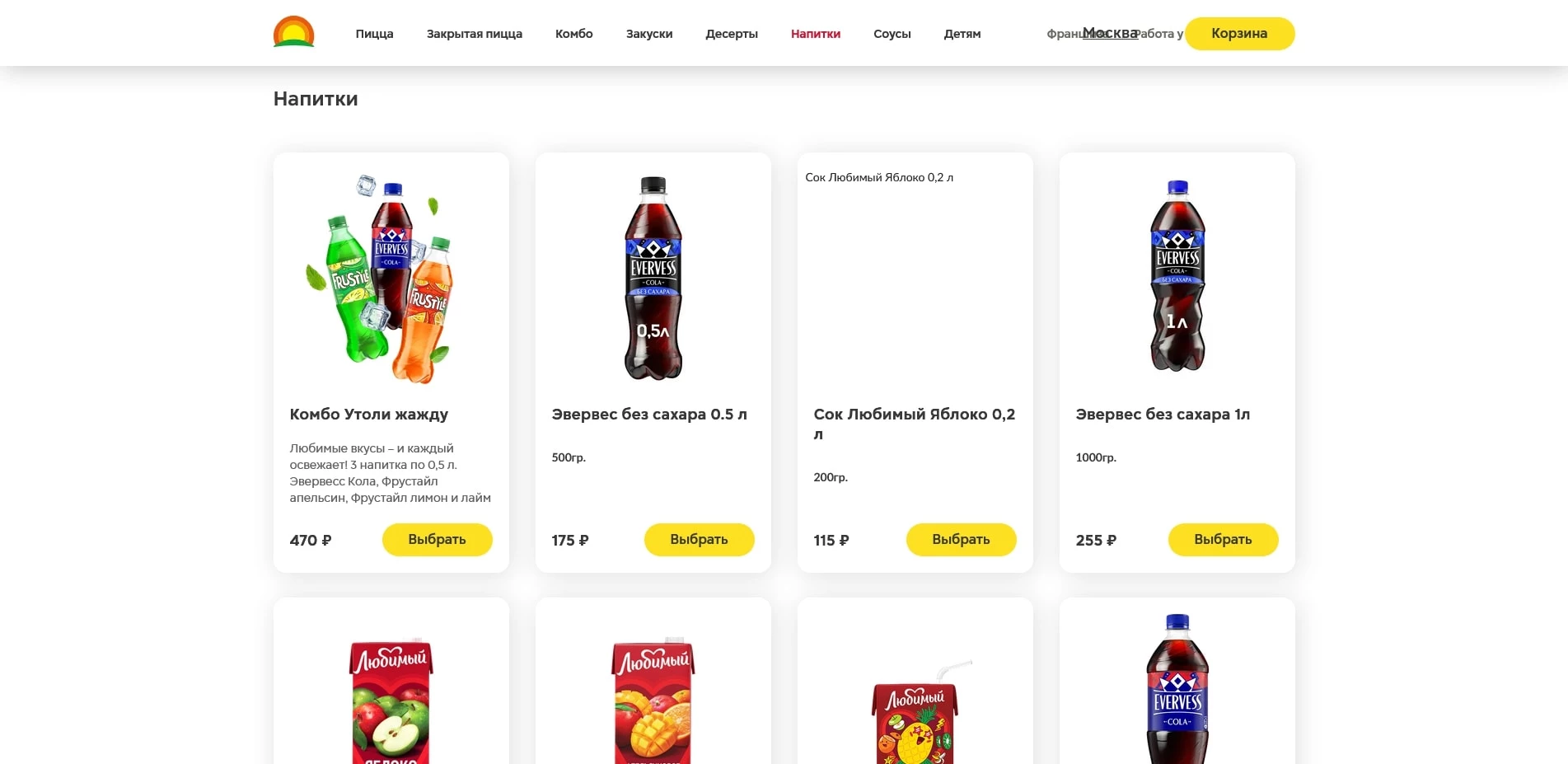Change city via Москва link
1568x764 pixels.
point(1110,33)
